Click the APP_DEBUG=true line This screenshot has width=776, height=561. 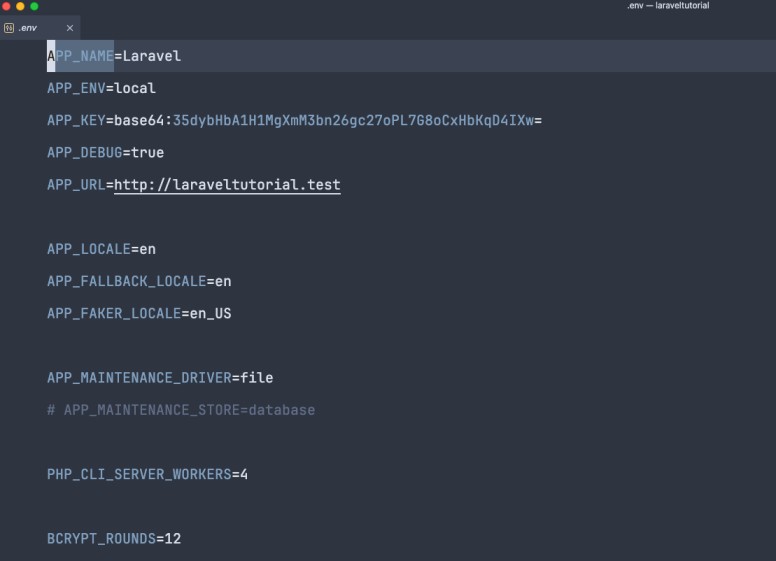[x=105, y=152]
